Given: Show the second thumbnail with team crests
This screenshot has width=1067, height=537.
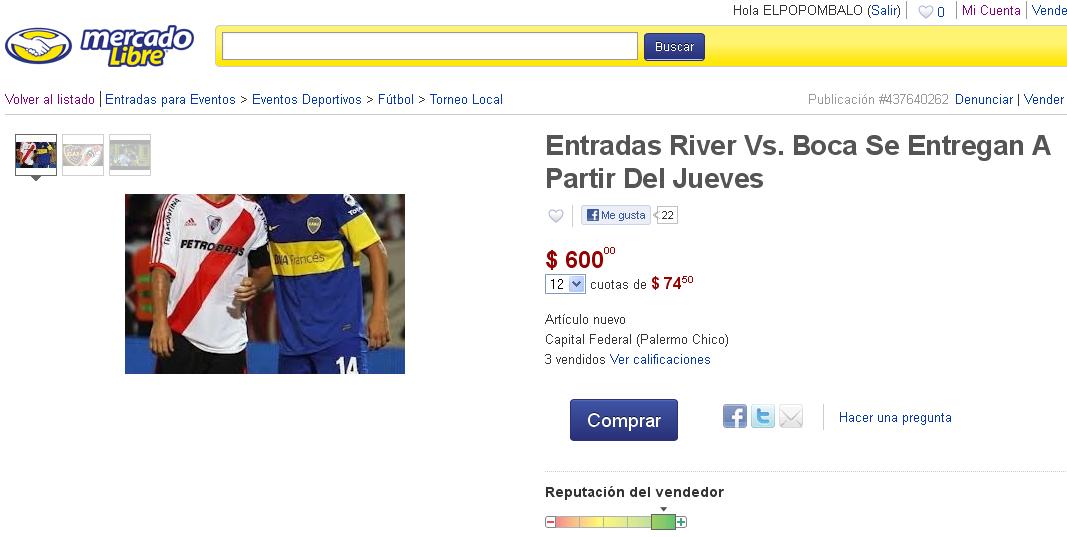Looking at the screenshot, I should point(83,154).
